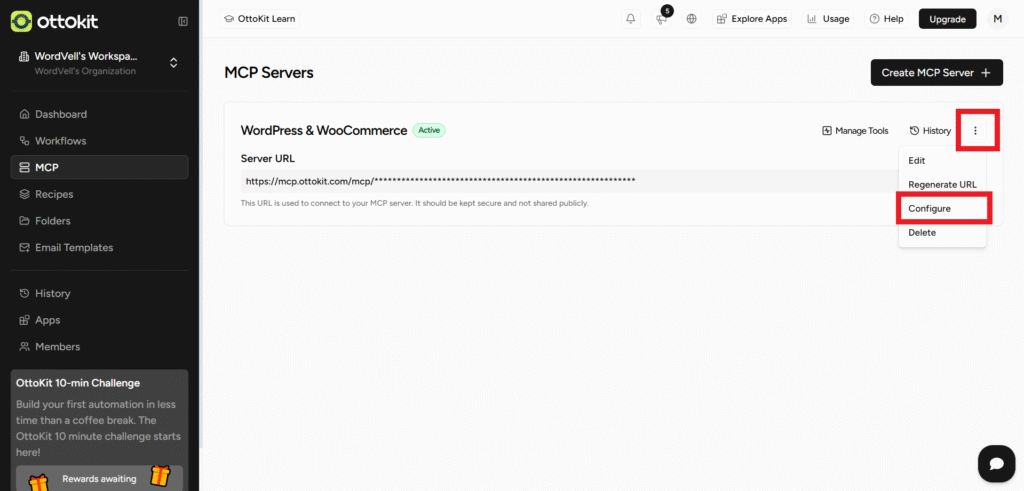Open Explore Apps
1024x491 pixels.
(752, 19)
